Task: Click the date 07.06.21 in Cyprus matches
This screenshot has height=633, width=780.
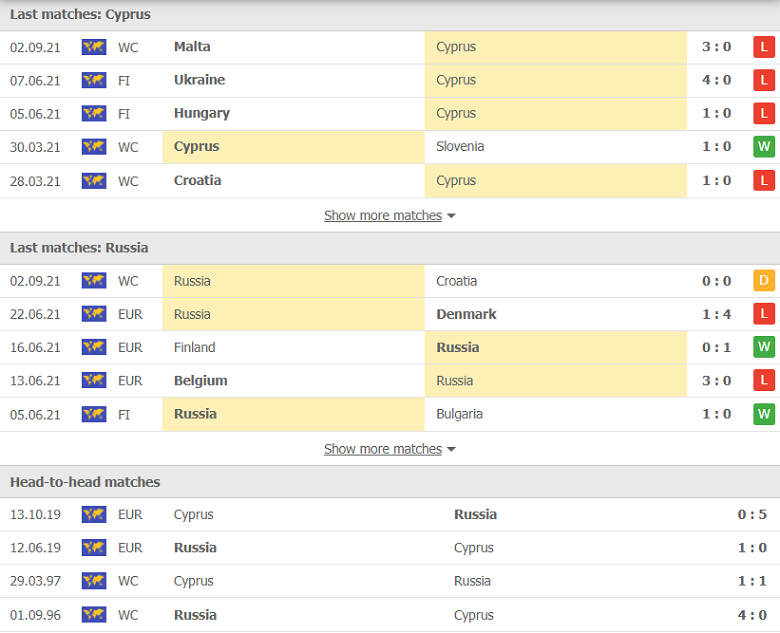Action: tap(35, 81)
